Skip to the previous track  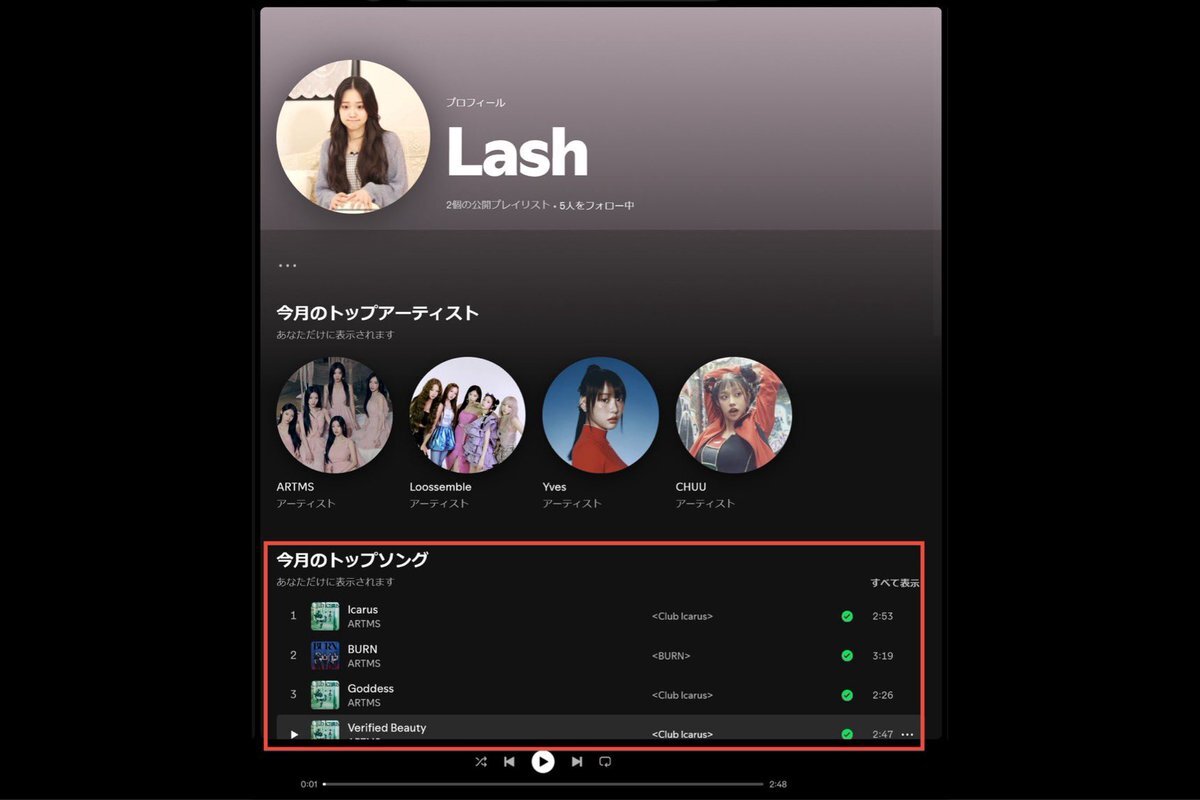point(509,762)
